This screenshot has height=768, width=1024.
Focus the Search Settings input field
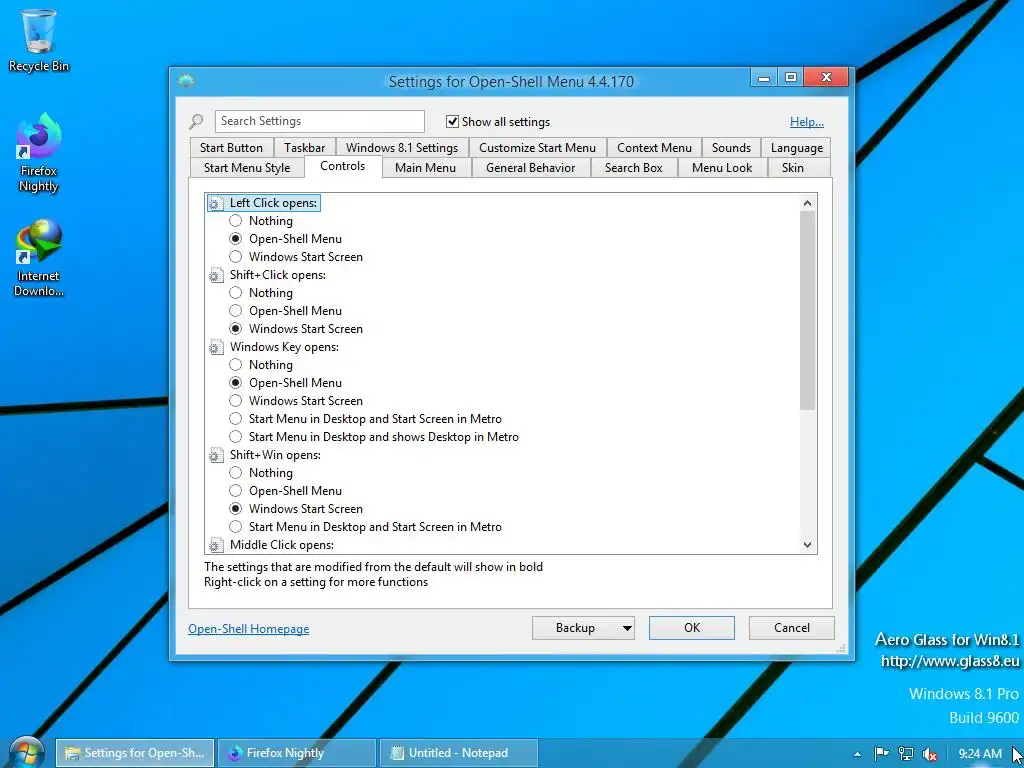(319, 121)
